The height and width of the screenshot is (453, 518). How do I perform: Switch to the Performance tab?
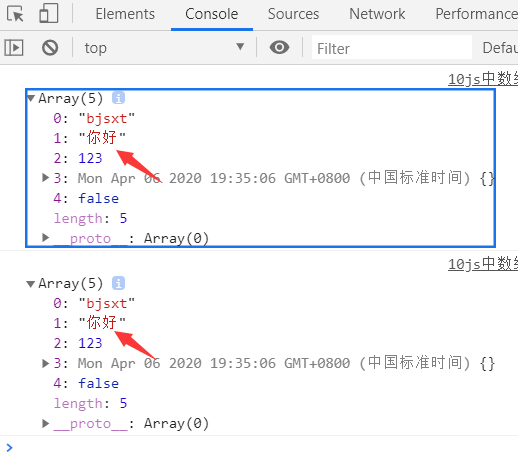[476, 14]
